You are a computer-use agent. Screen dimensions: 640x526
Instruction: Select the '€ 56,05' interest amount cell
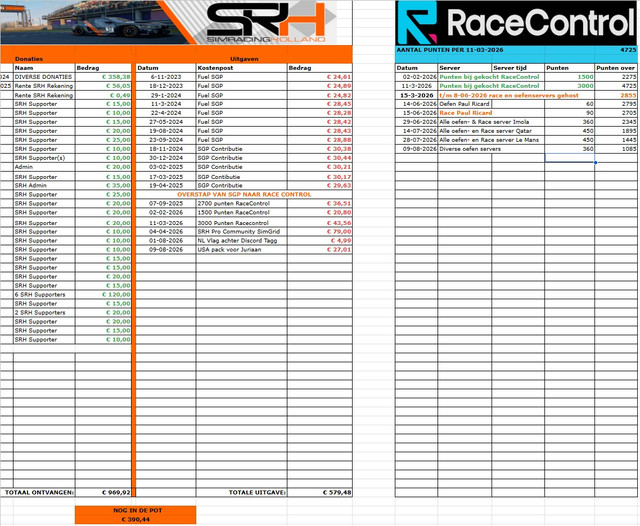pos(103,86)
